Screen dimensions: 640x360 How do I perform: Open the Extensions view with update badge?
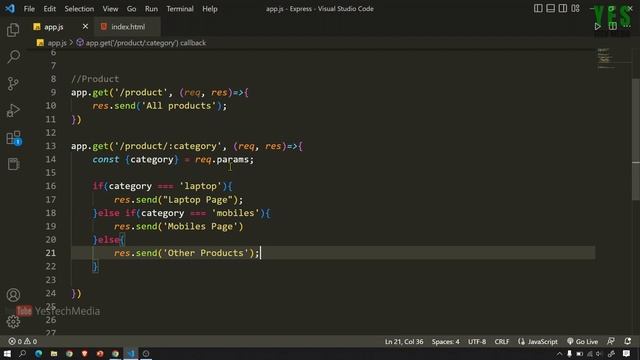(x=13, y=138)
